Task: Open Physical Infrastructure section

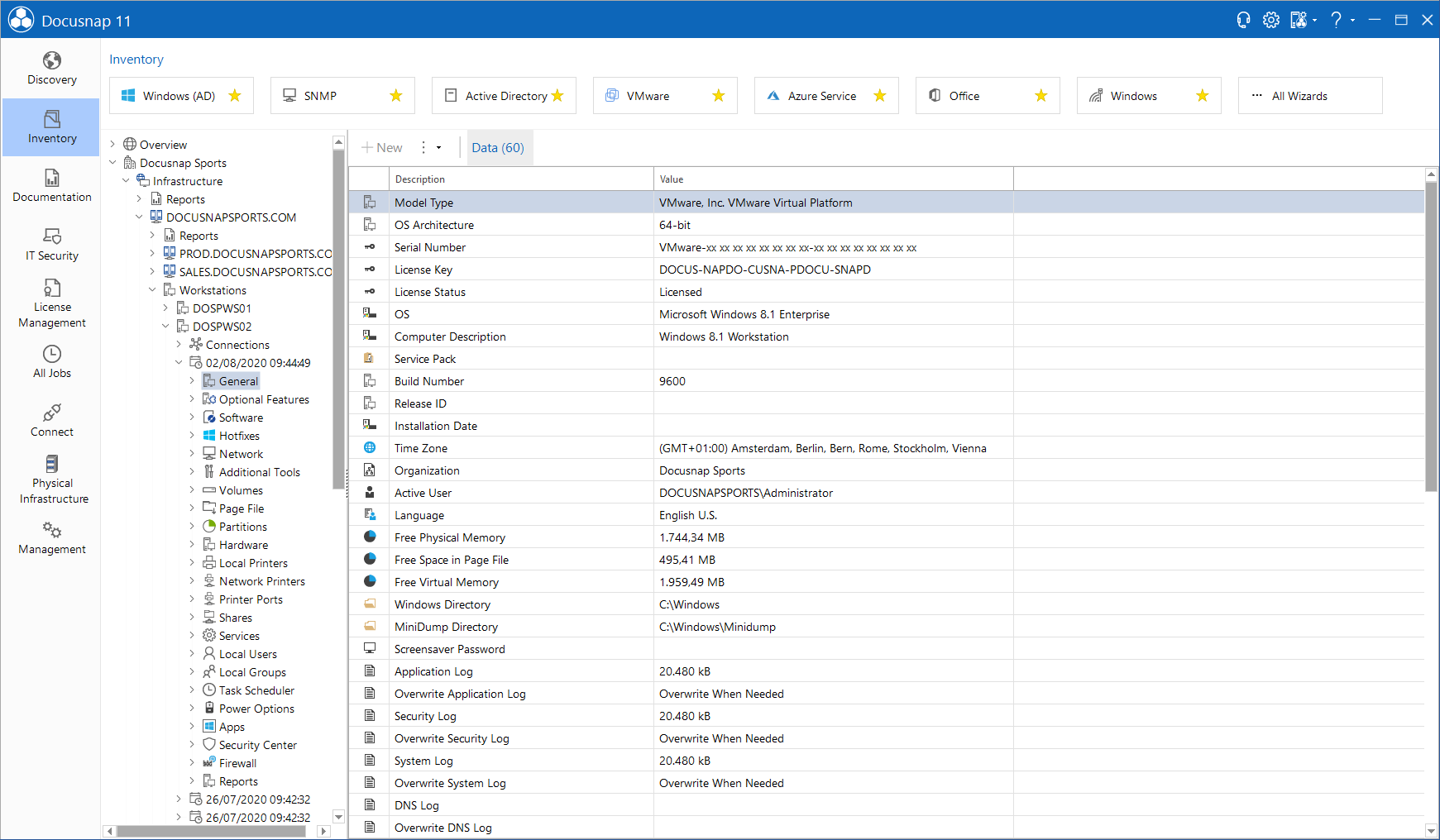Action: 51,480
